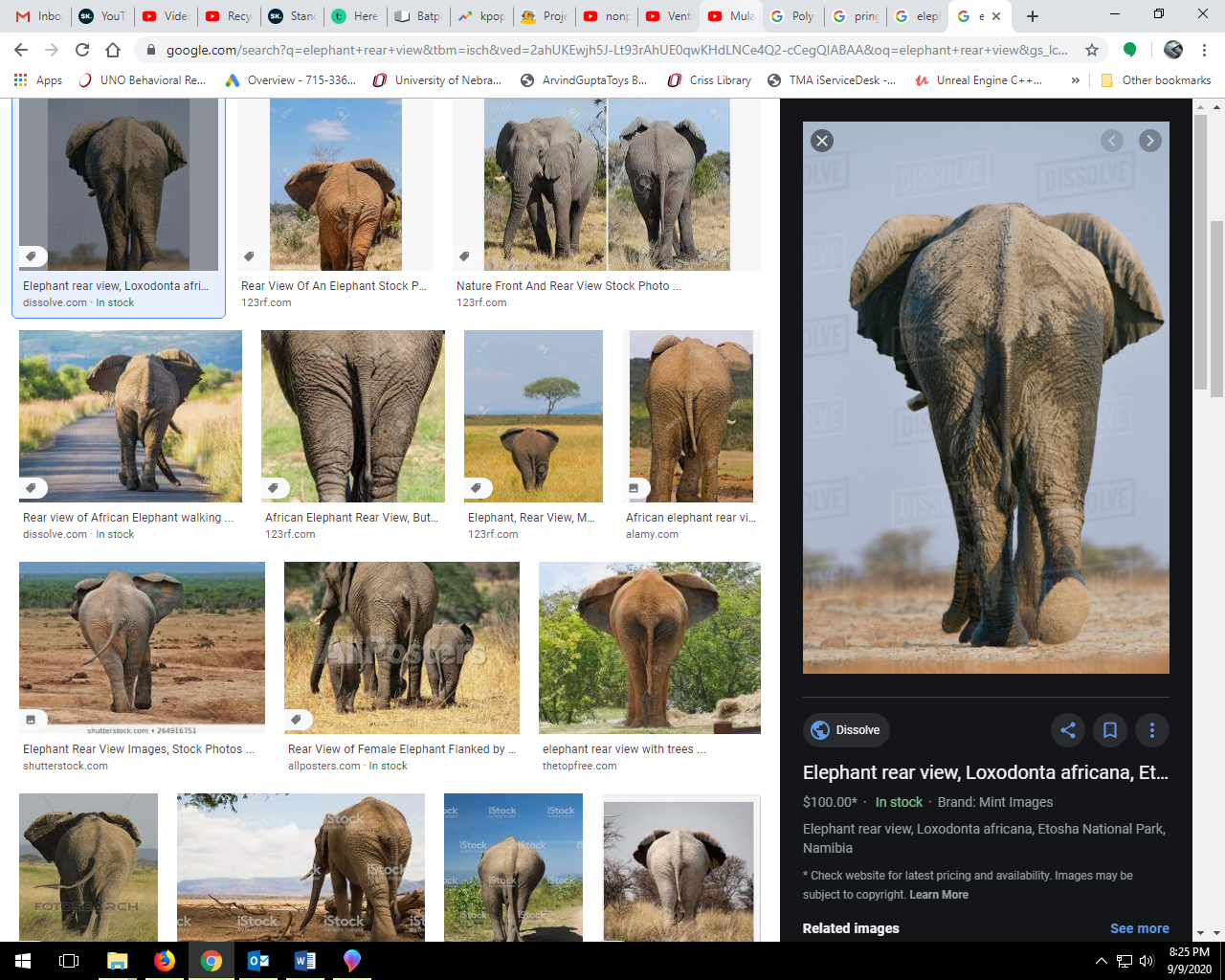Expand hidden bookmarks chevron
The height and width of the screenshot is (980, 1225).
click(x=1076, y=80)
